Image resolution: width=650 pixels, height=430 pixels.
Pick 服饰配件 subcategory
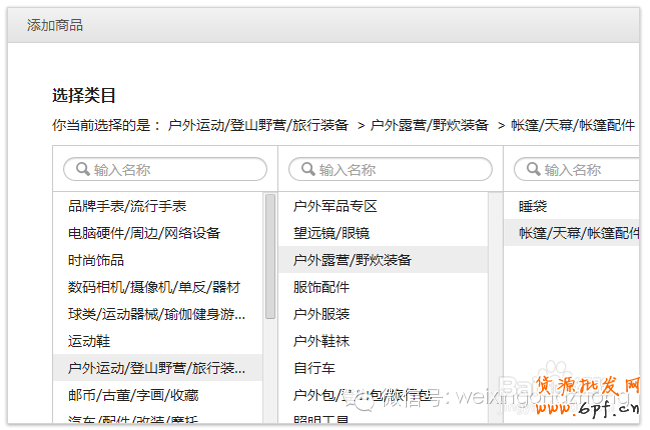point(321,287)
